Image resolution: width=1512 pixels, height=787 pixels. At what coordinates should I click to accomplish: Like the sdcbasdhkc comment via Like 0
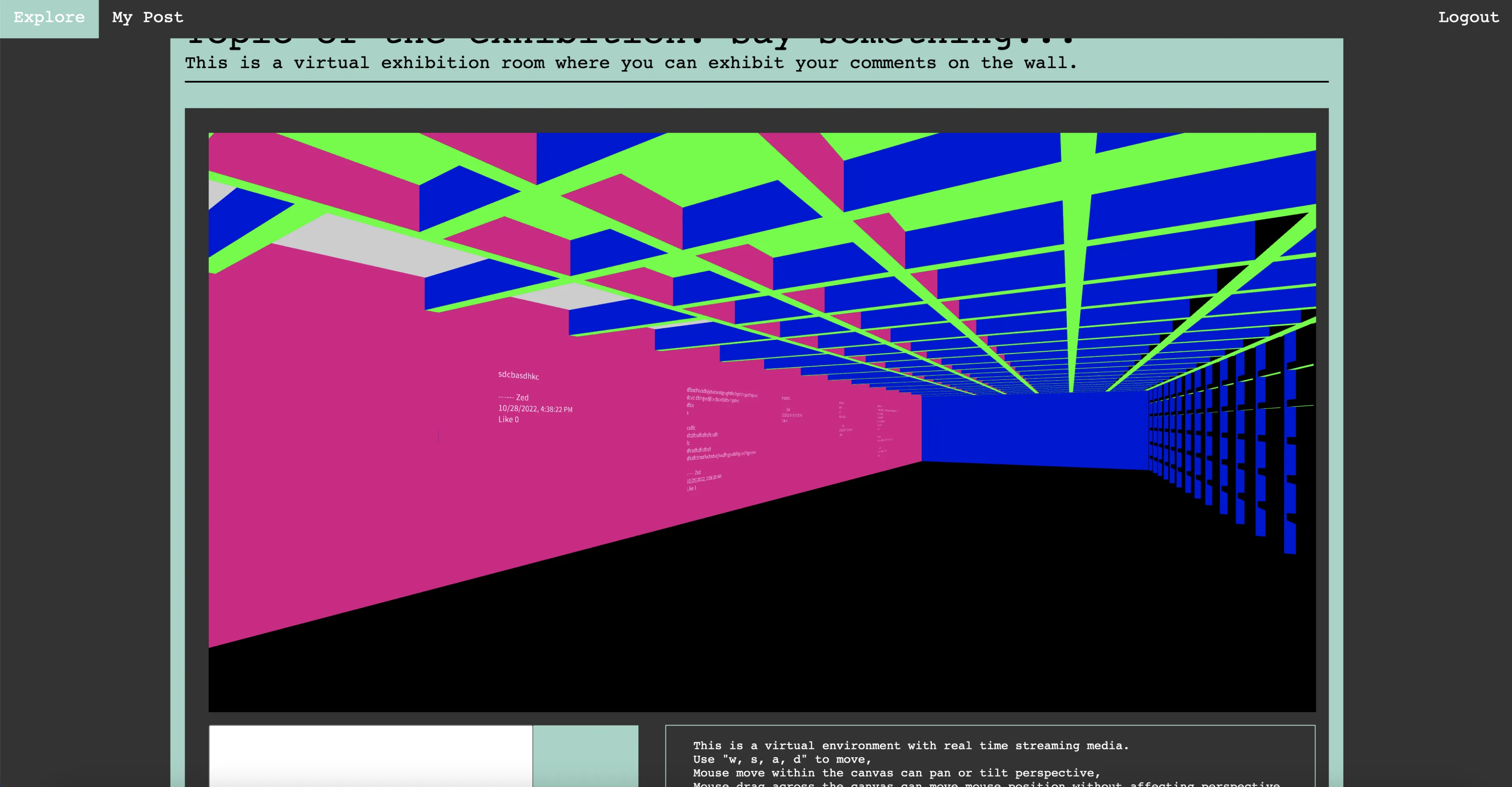click(x=508, y=420)
